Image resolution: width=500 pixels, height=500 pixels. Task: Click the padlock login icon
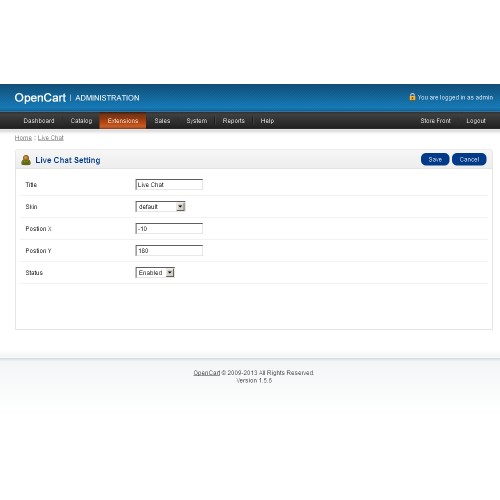[412, 97]
